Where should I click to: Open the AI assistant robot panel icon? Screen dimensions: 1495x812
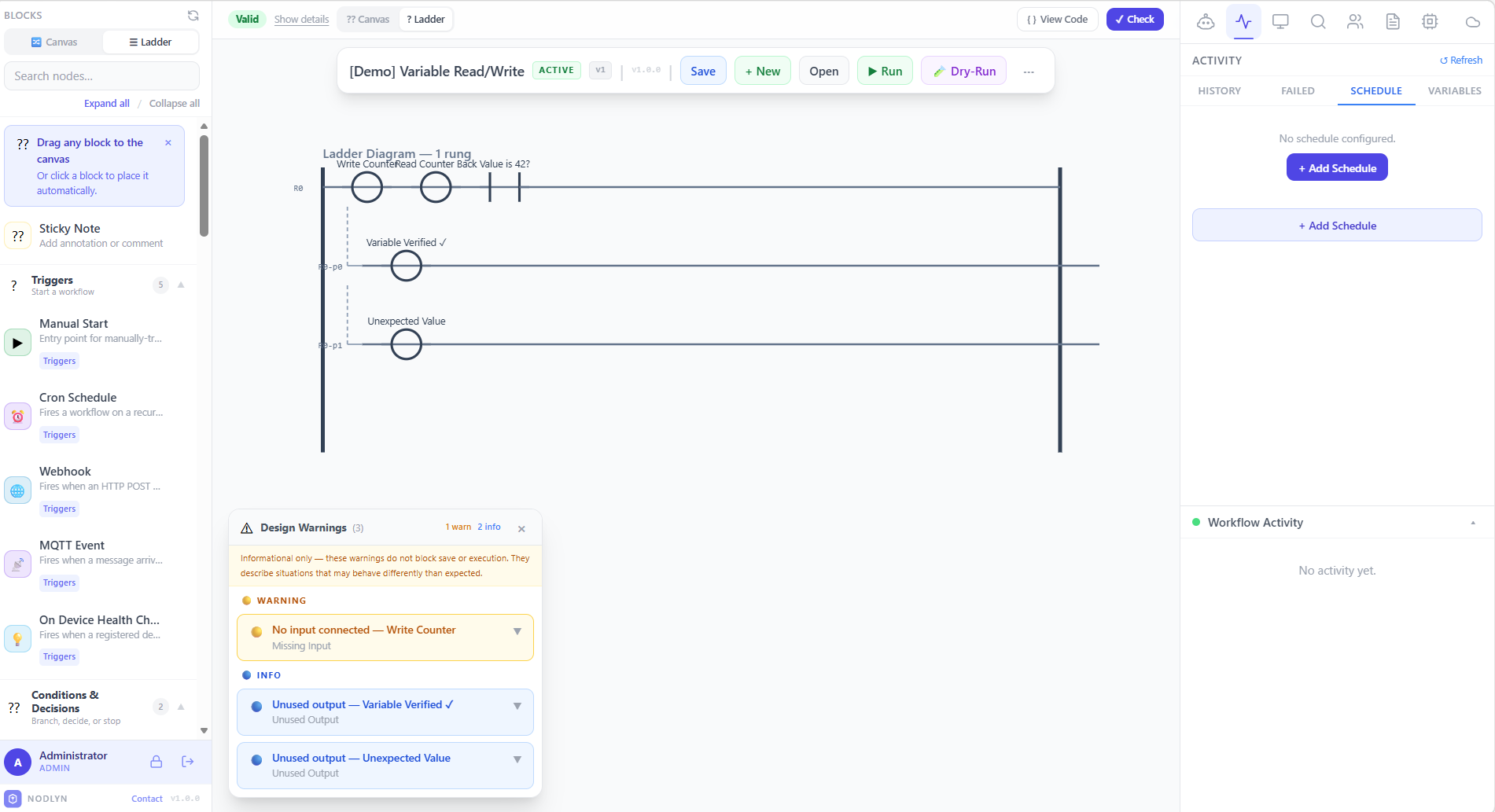pos(1206,21)
